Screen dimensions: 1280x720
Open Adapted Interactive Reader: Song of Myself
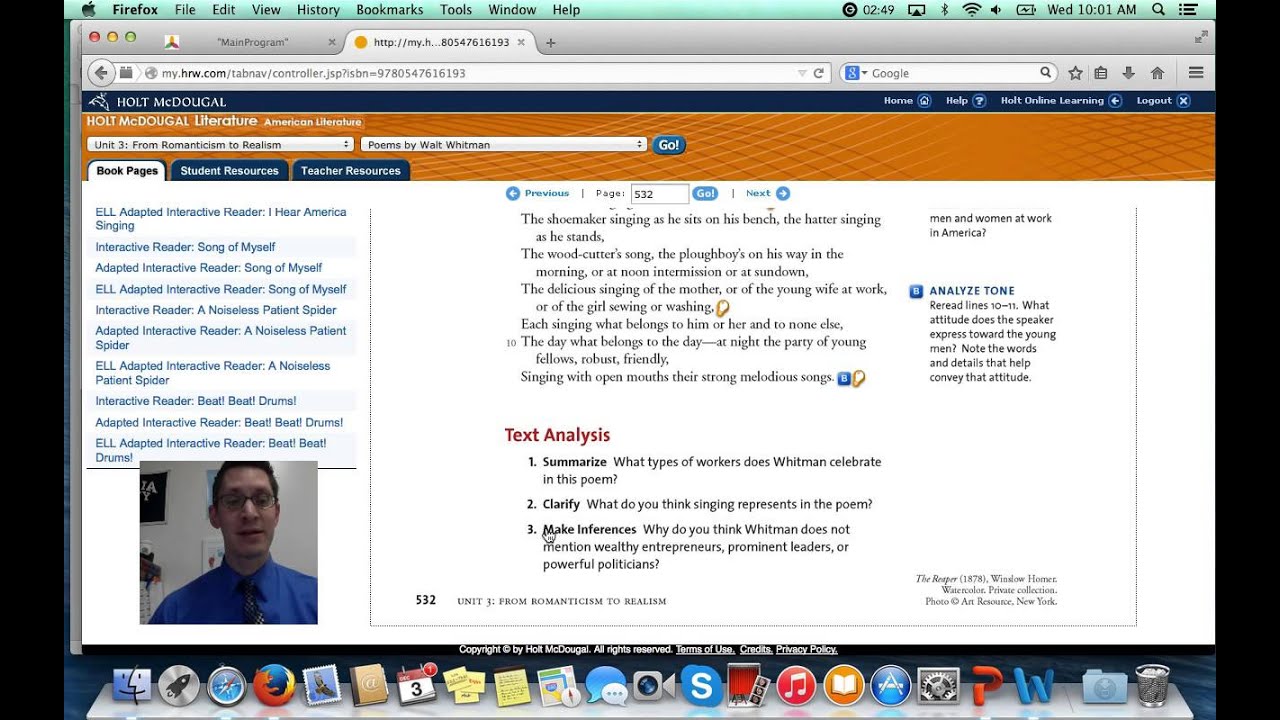tap(209, 268)
